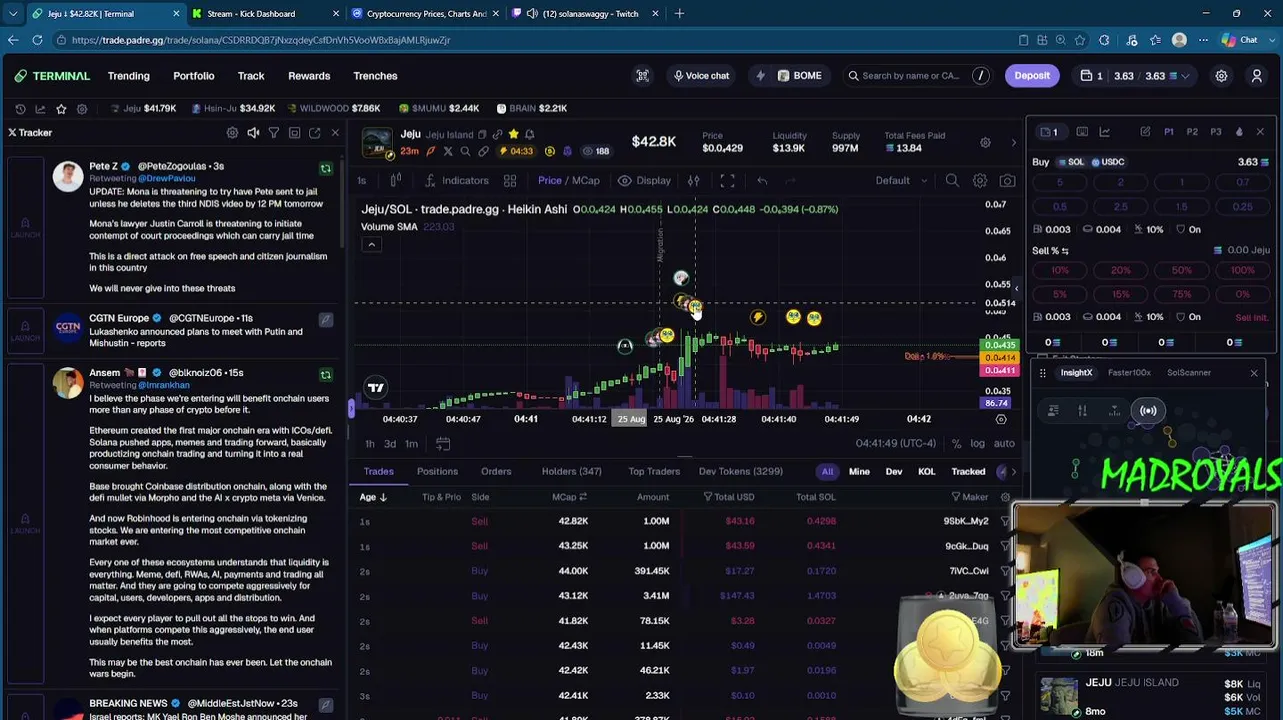Image resolution: width=1283 pixels, height=720 pixels.
Task: Close the X Tracker panel
Action: pos(335,133)
